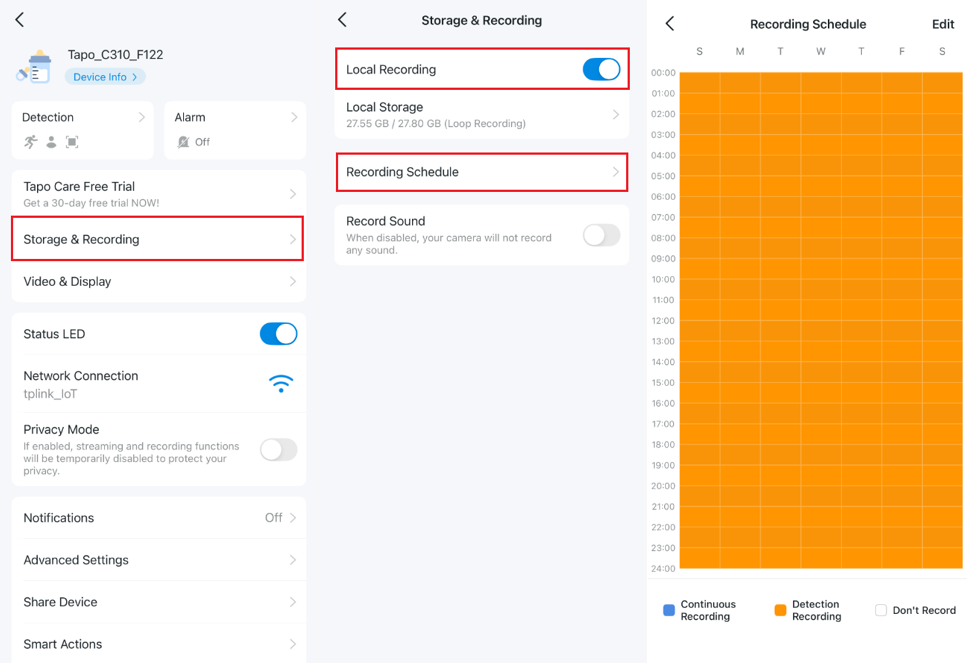Tap the motion detection running-person icon
The height and width of the screenshot is (663, 967).
point(31,142)
